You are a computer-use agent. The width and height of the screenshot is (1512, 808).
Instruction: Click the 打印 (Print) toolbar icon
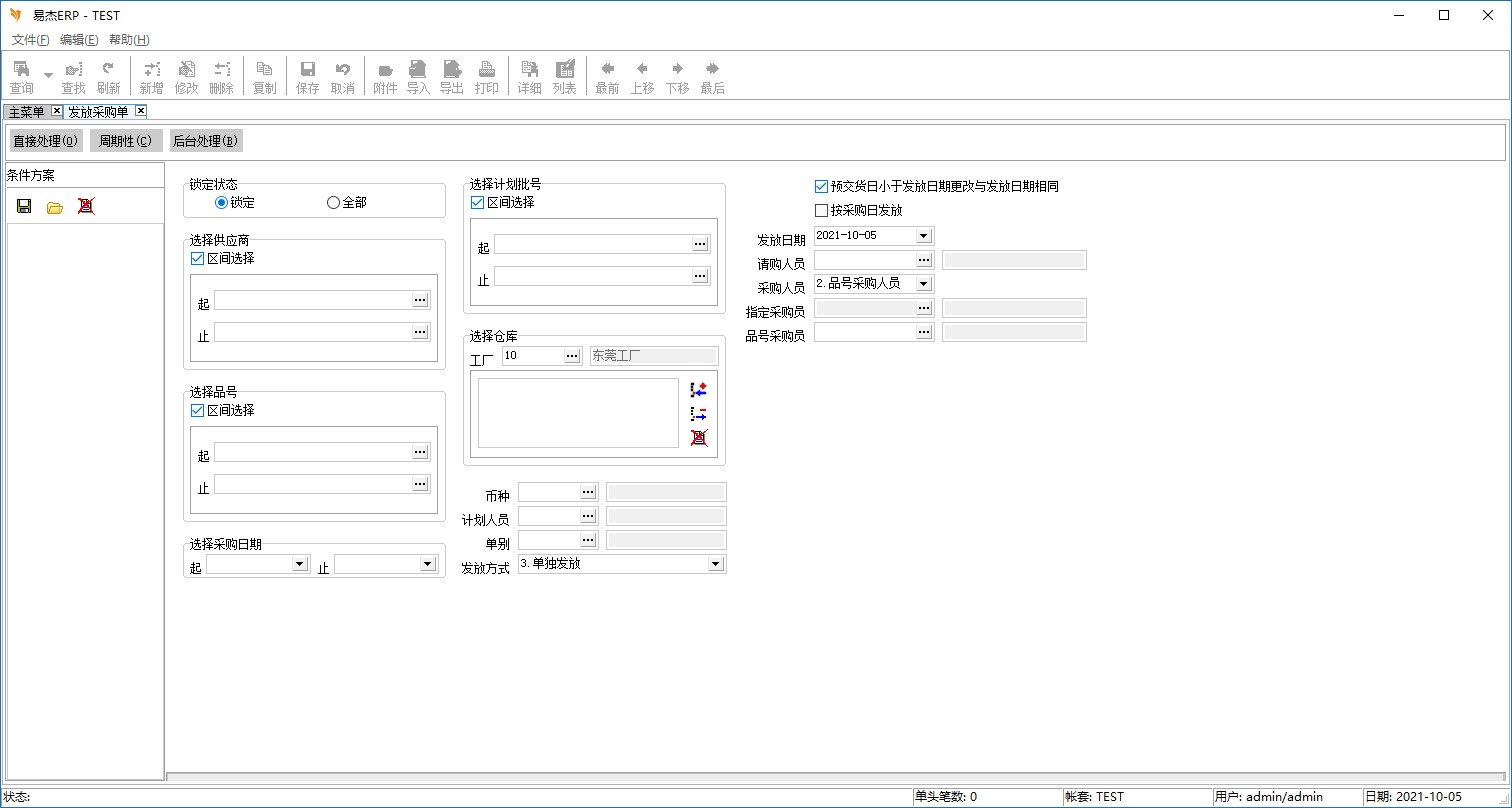coord(486,76)
